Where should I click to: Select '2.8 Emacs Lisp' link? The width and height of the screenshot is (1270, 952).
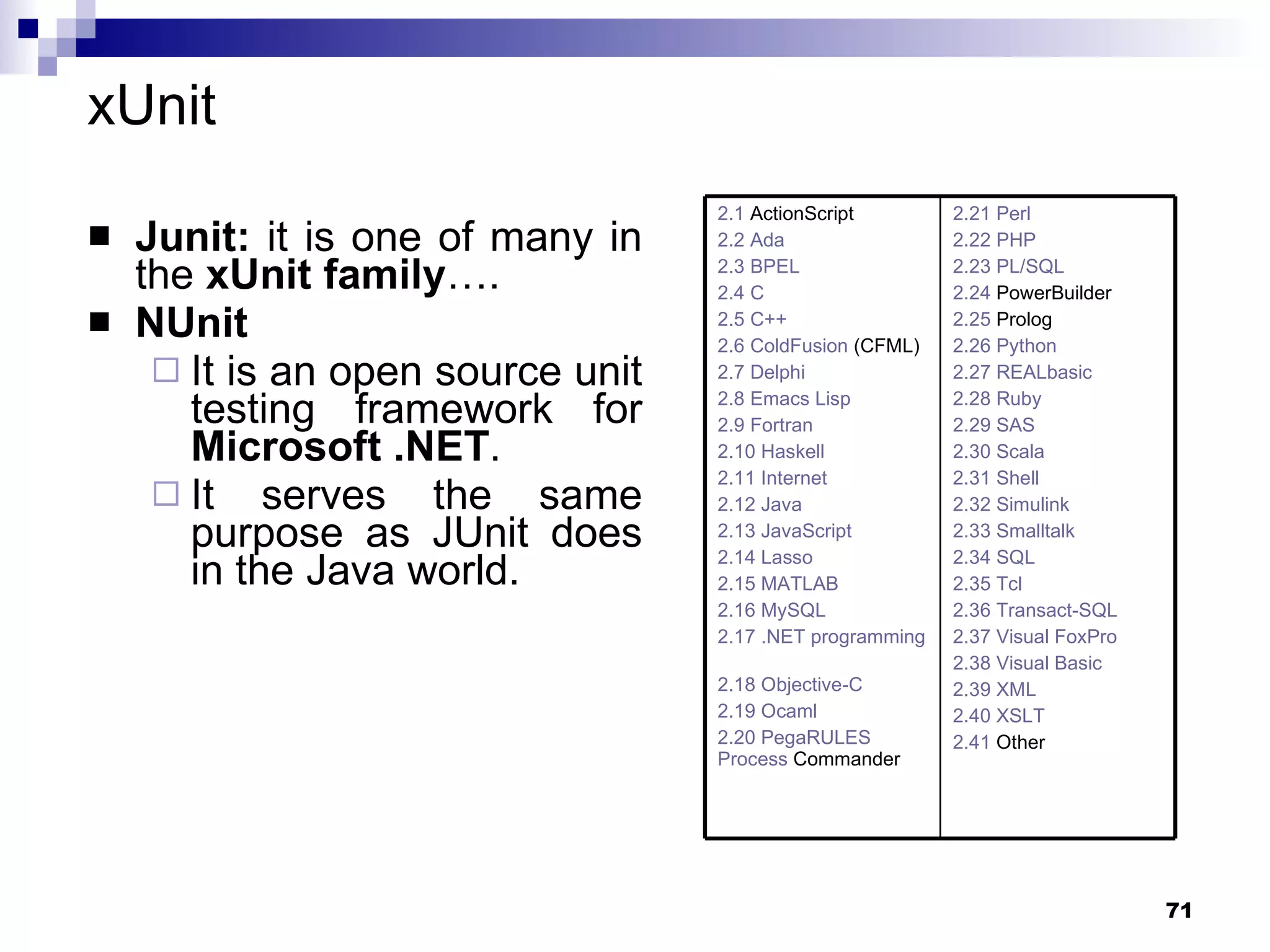tap(784, 399)
